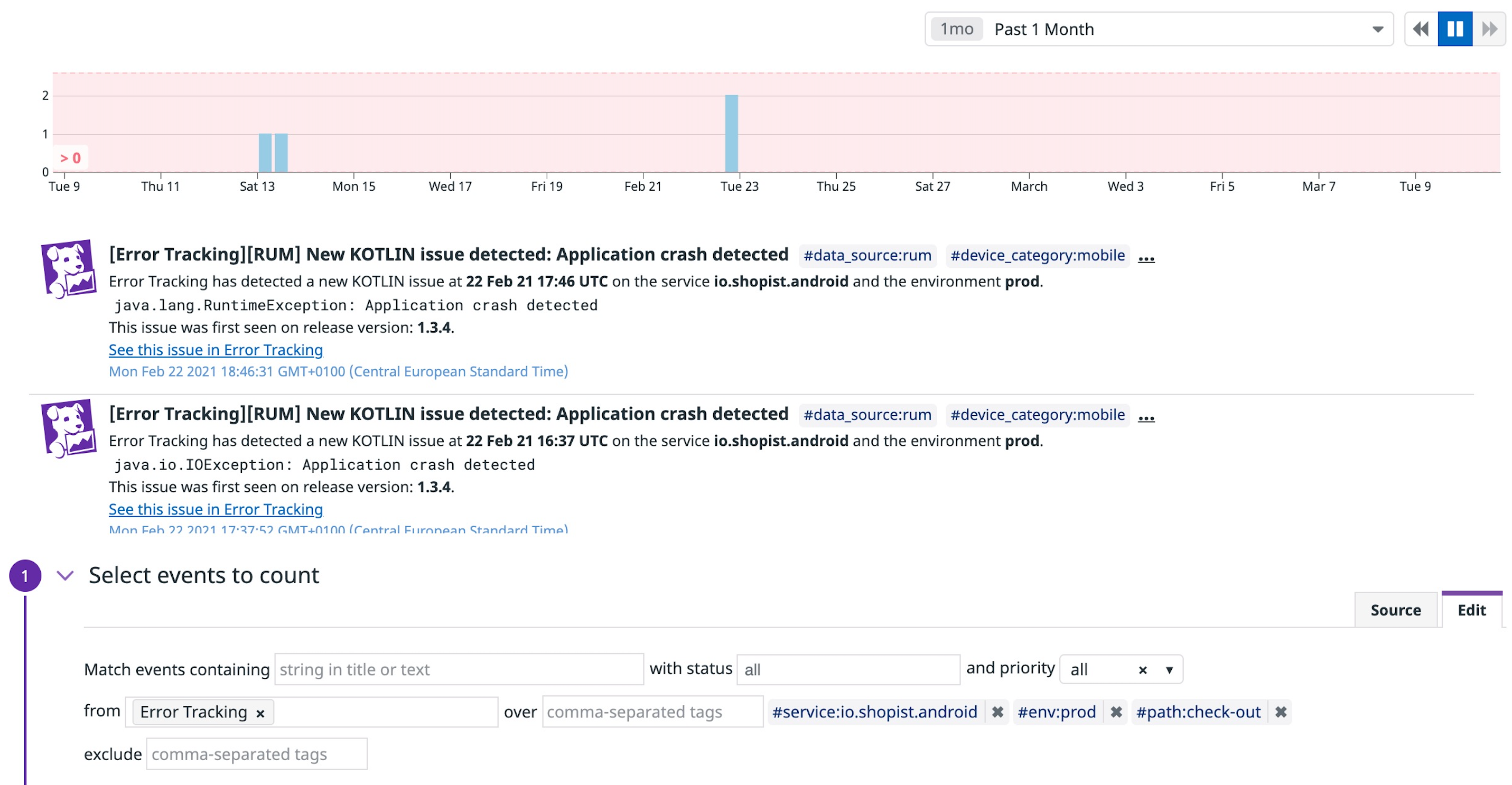Click the Mon Feb 22 2021 18:46:31 timestamp link
This screenshot has height=785, width=1512.
pos(338,371)
